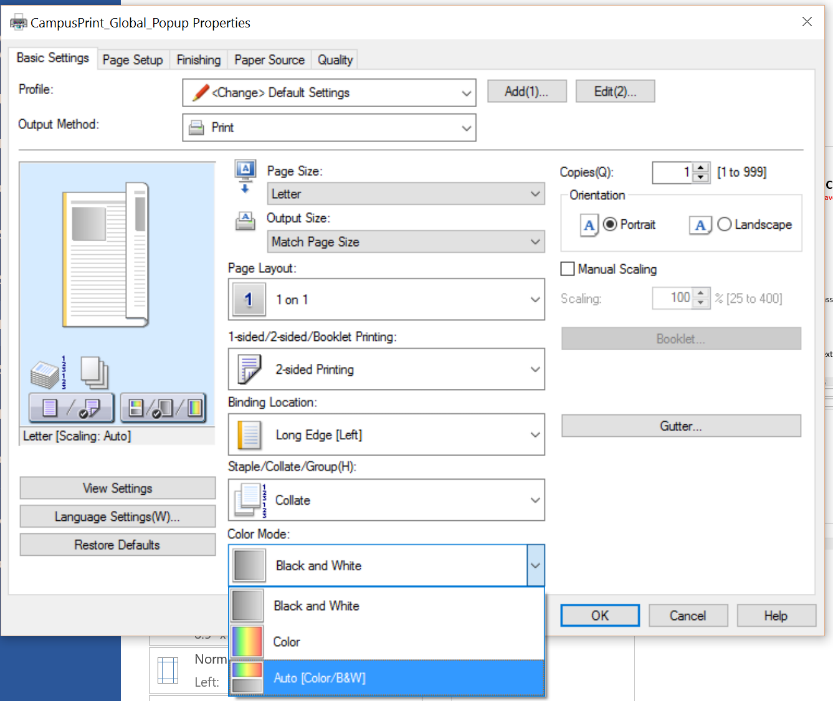This screenshot has height=701, width=833.
Task: Increase copies with up arrow
Action: pyautogui.click(x=701, y=167)
